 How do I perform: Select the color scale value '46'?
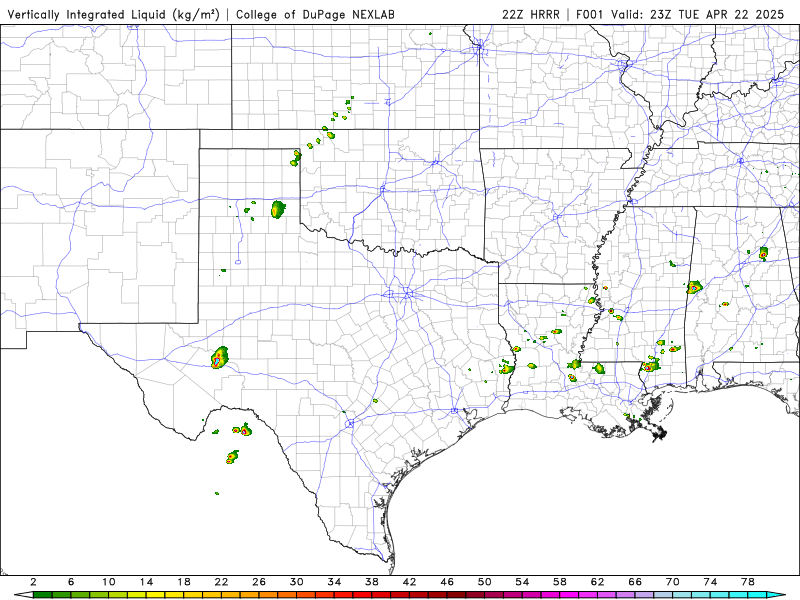pyautogui.click(x=447, y=582)
